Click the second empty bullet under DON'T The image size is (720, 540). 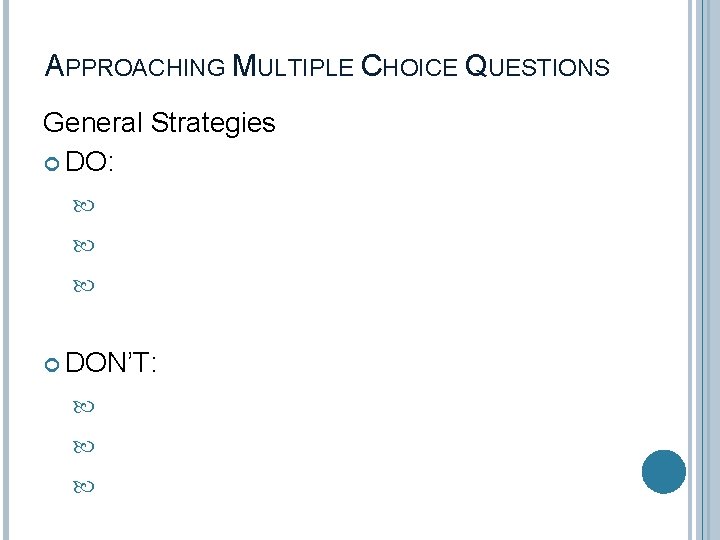[x=85, y=445]
